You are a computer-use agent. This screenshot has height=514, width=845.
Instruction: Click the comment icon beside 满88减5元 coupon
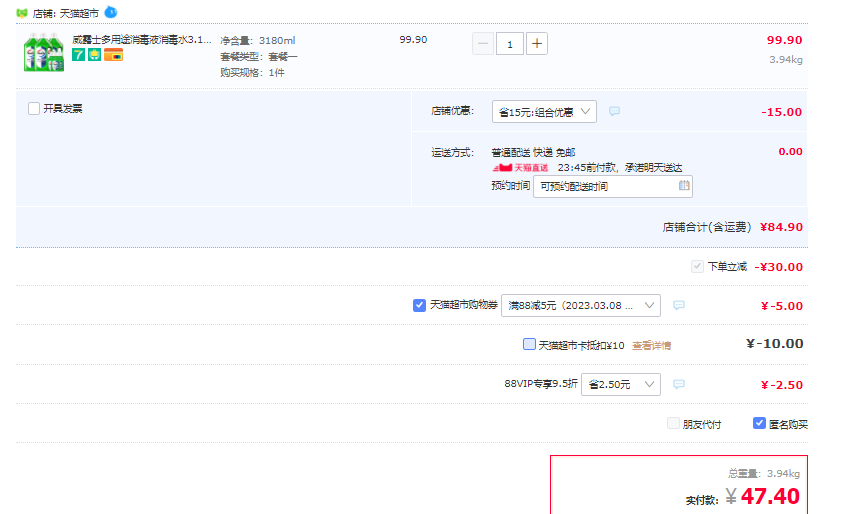[679, 305]
